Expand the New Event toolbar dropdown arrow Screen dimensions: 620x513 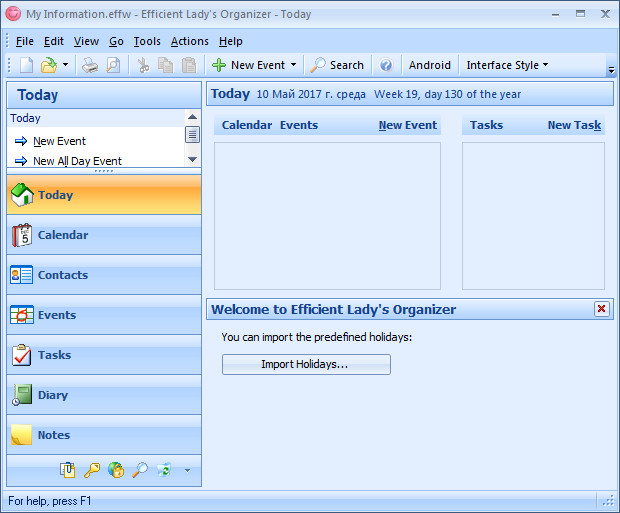(x=293, y=65)
